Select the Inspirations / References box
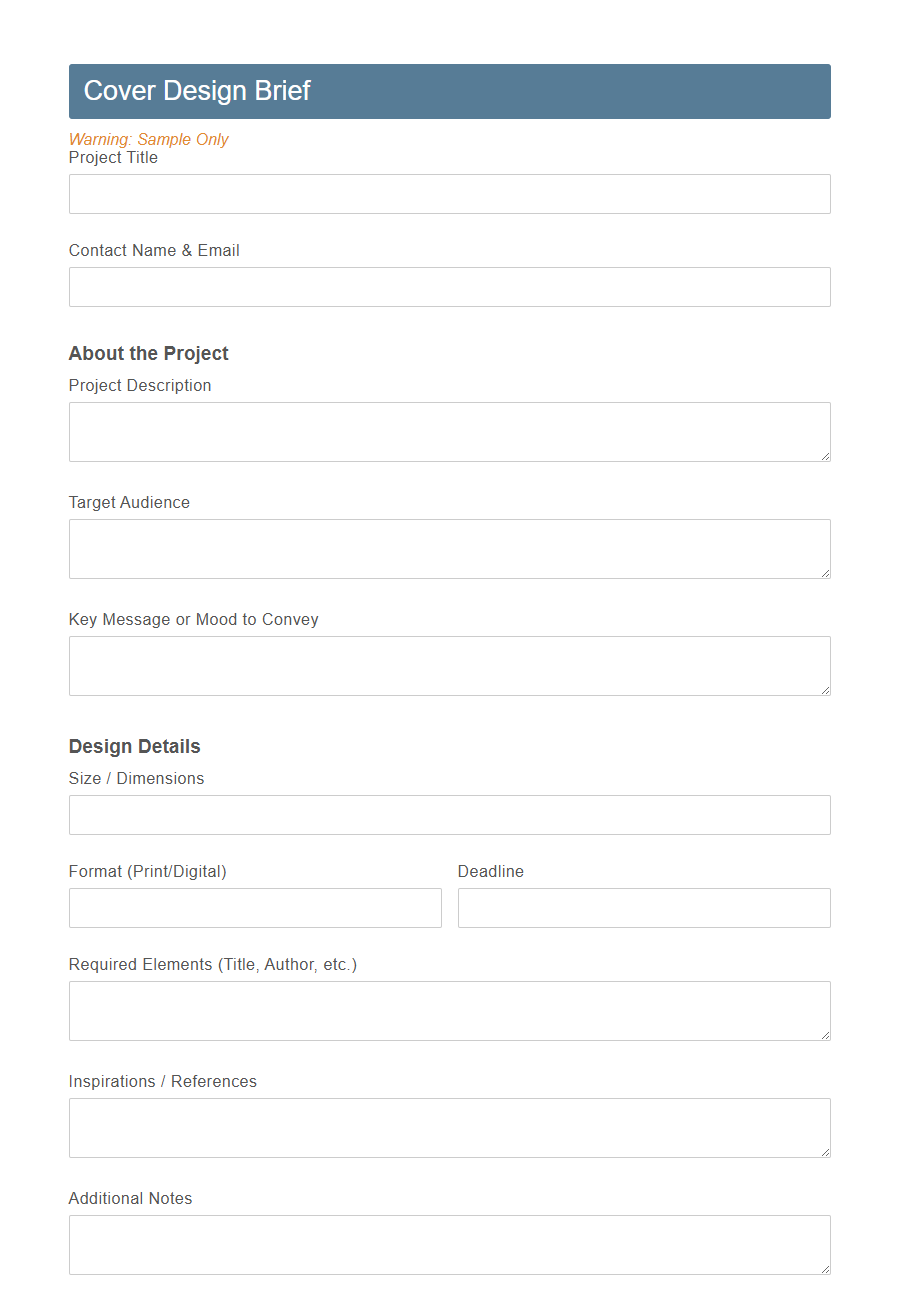 point(449,1126)
